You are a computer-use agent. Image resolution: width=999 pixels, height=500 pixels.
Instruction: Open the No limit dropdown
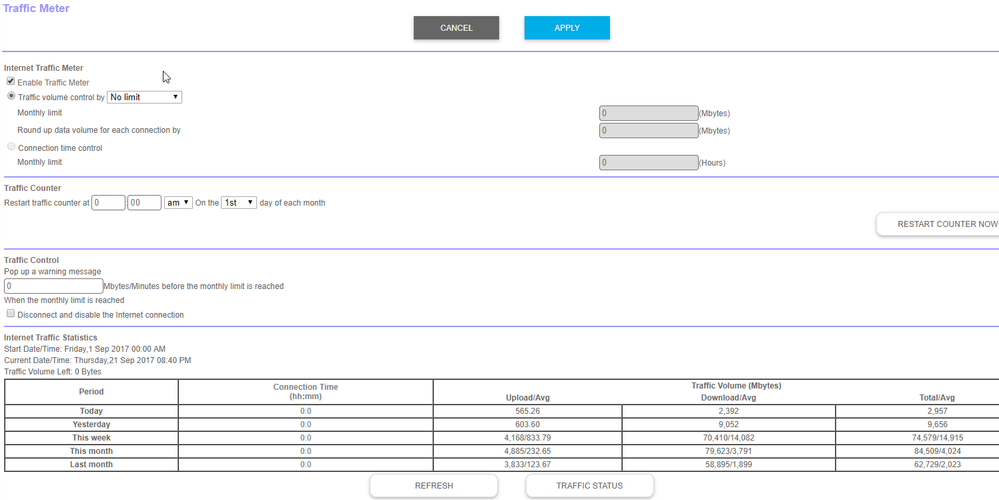[x=144, y=97]
